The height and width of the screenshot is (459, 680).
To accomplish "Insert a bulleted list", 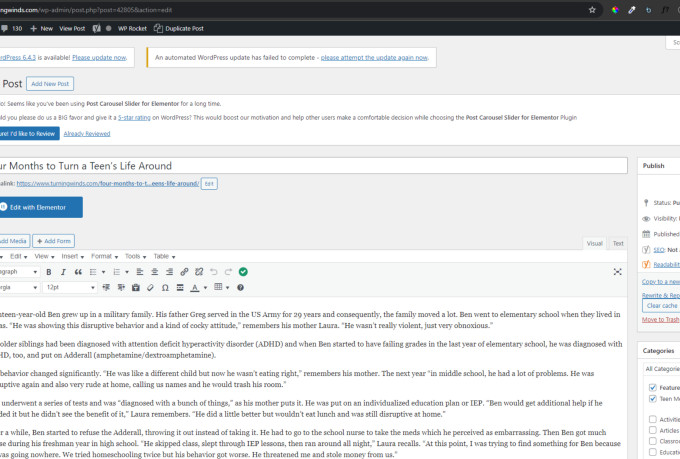I will tap(93, 272).
